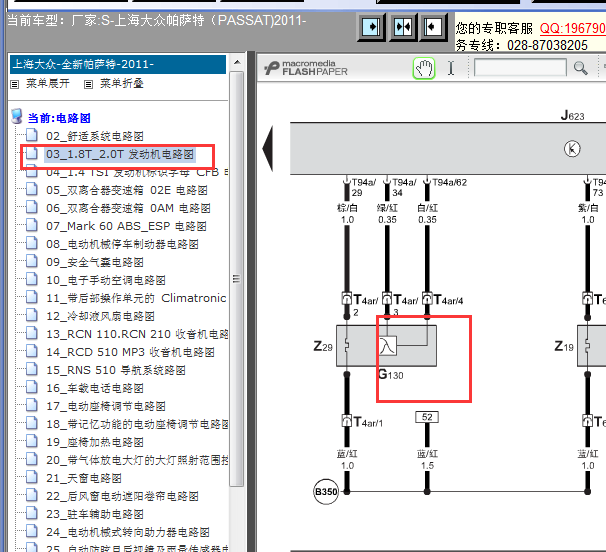Open 20_带气体放电大灯的大灯照射范围
Viewport: 606px width, 552px height.
pyautogui.click(x=137, y=460)
